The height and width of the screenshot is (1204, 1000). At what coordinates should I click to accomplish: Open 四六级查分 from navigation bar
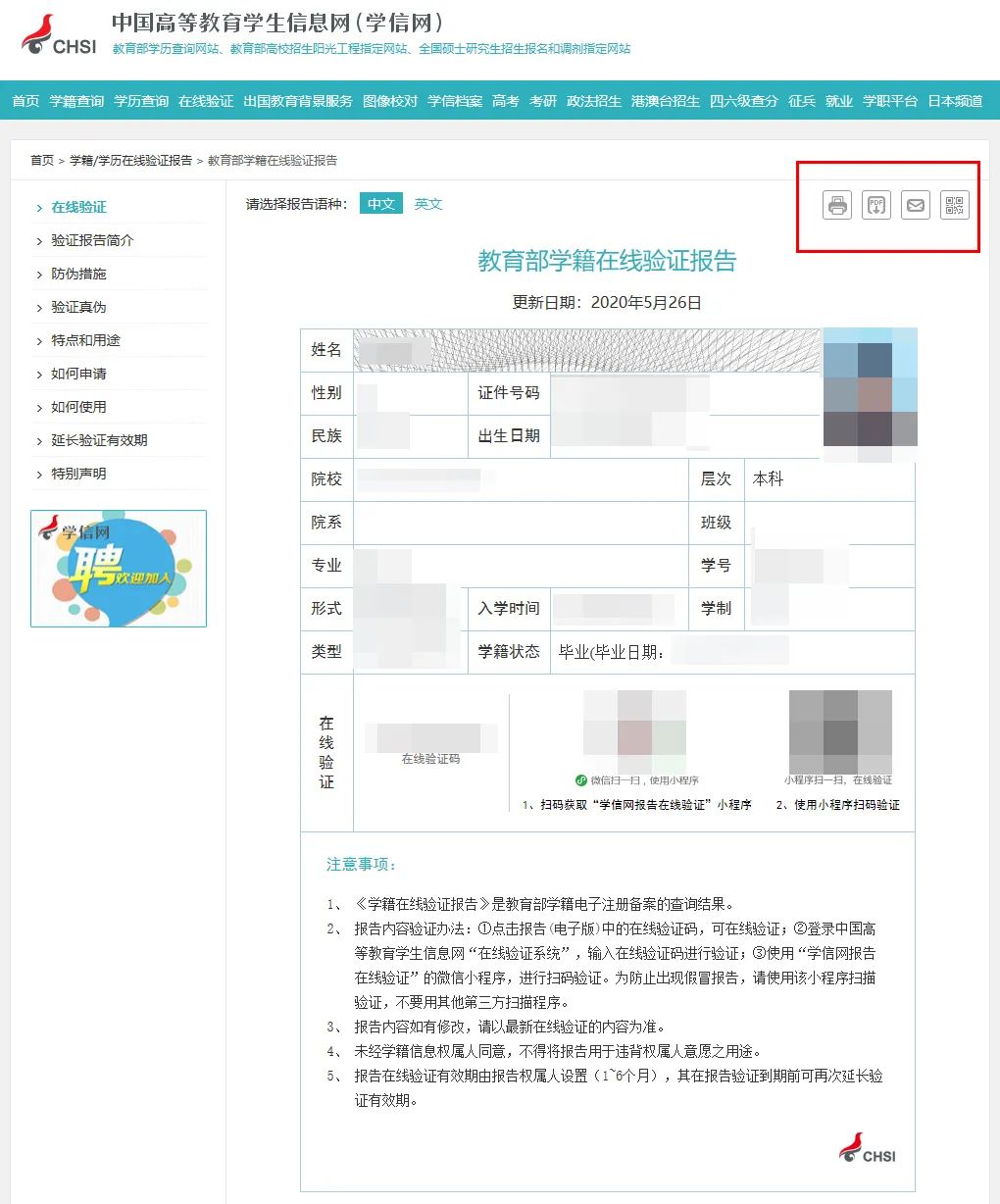(743, 101)
